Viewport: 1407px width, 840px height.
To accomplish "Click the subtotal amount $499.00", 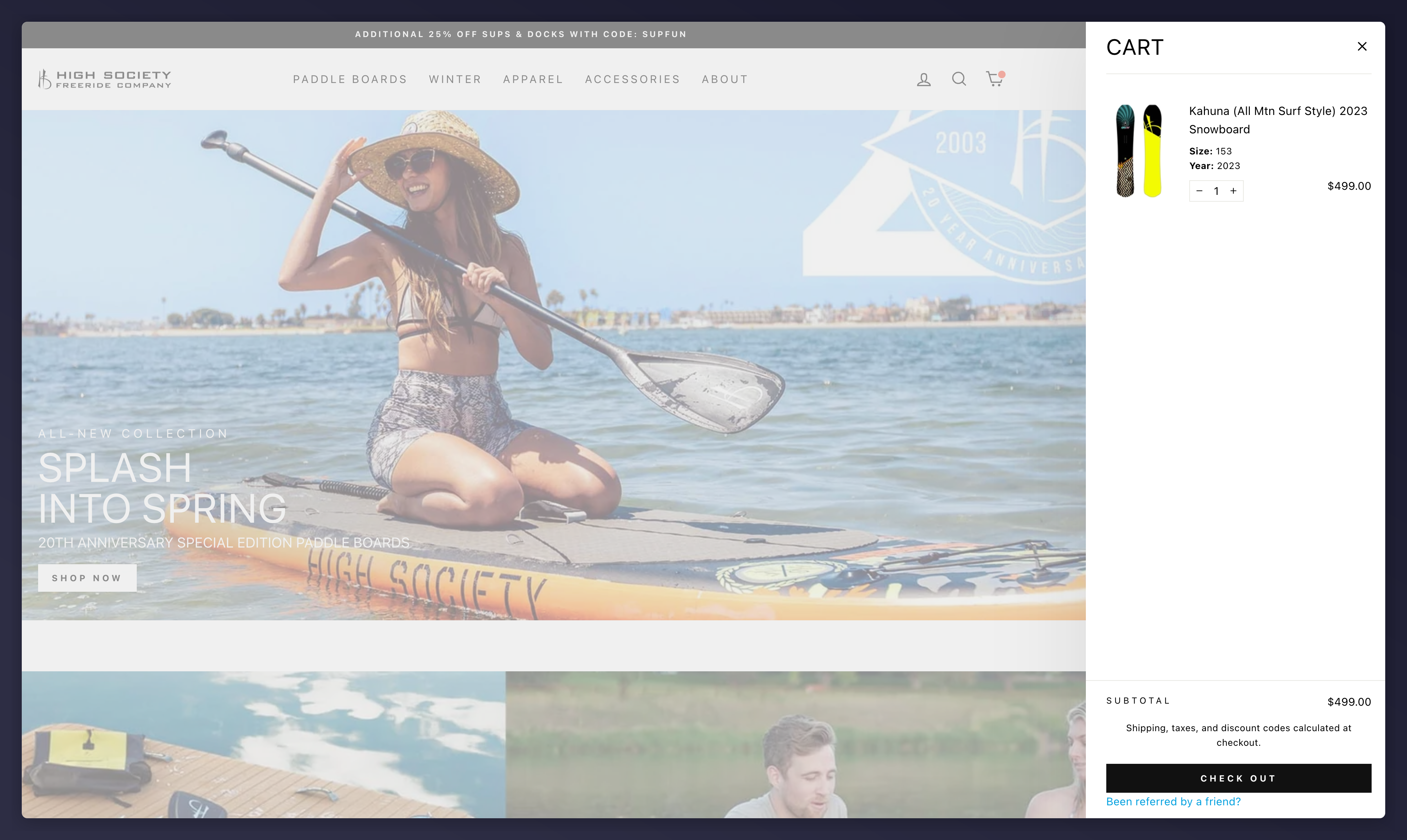I will [1349, 702].
